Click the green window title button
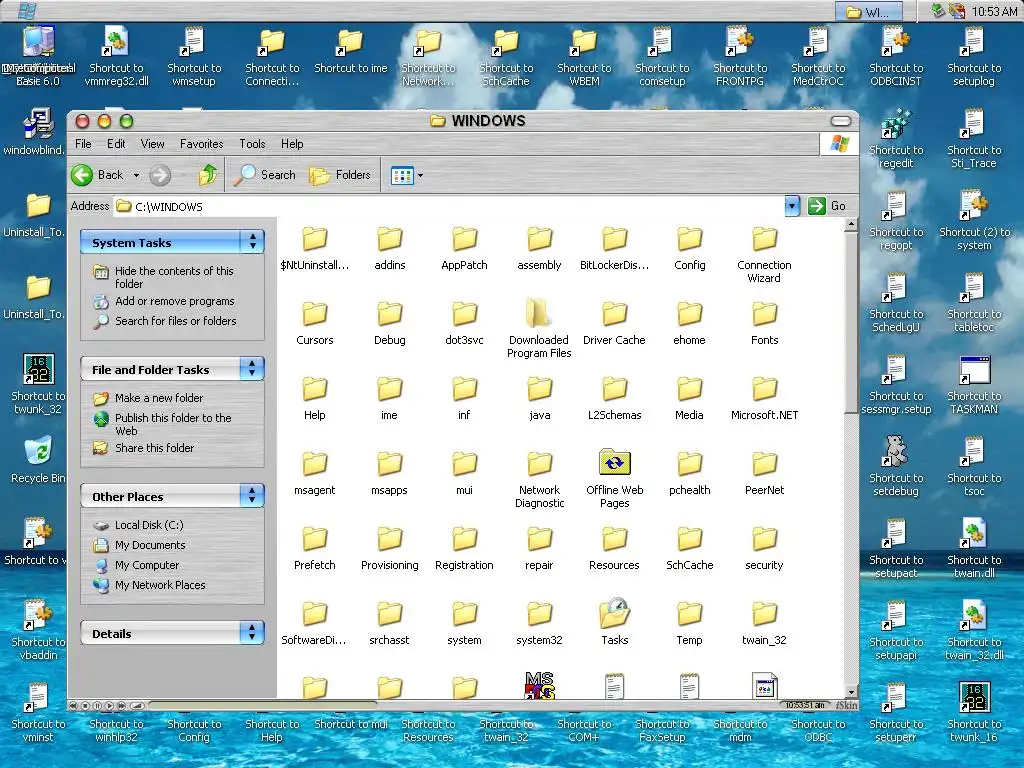Image resolution: width=1024 pixels, height=768 pixels. coord(127,121)
